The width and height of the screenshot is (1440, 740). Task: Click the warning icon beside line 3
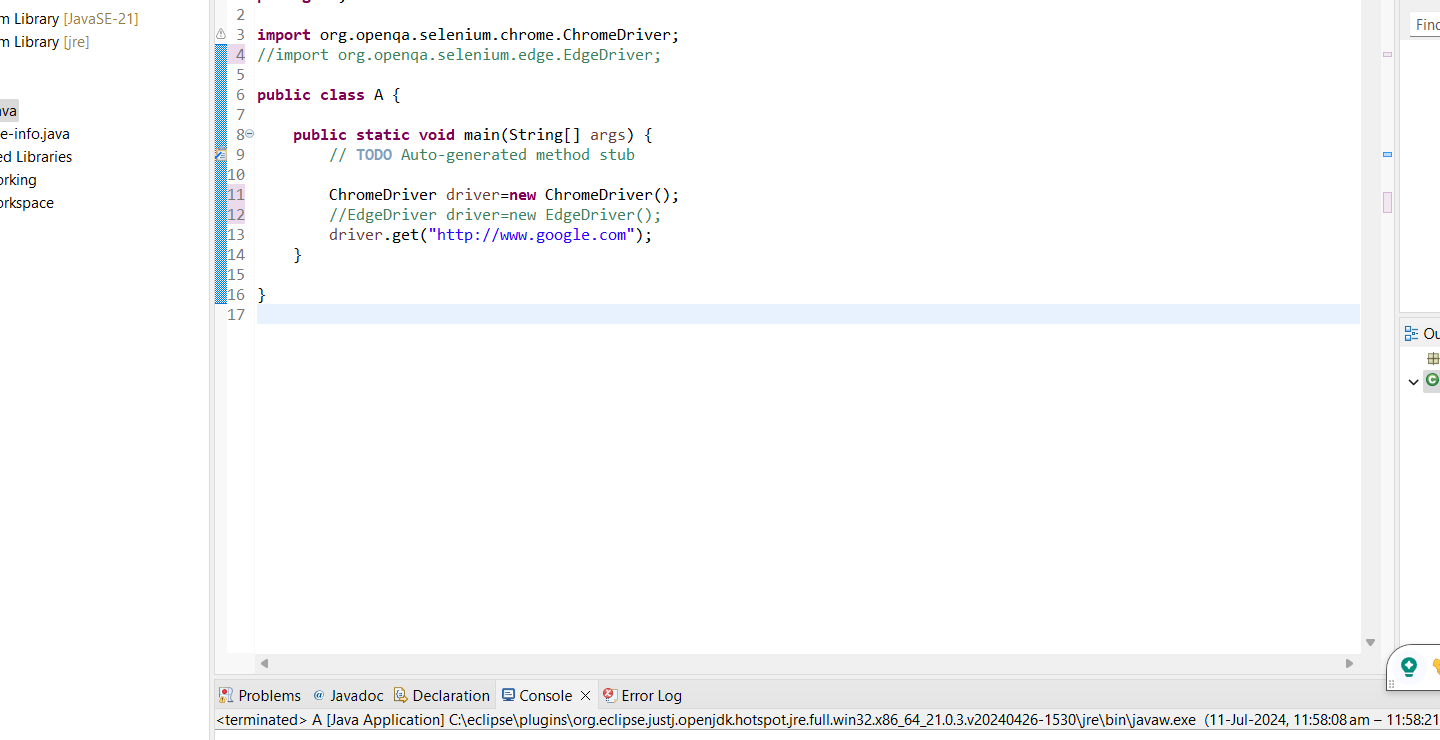click(x=220, y=33)
